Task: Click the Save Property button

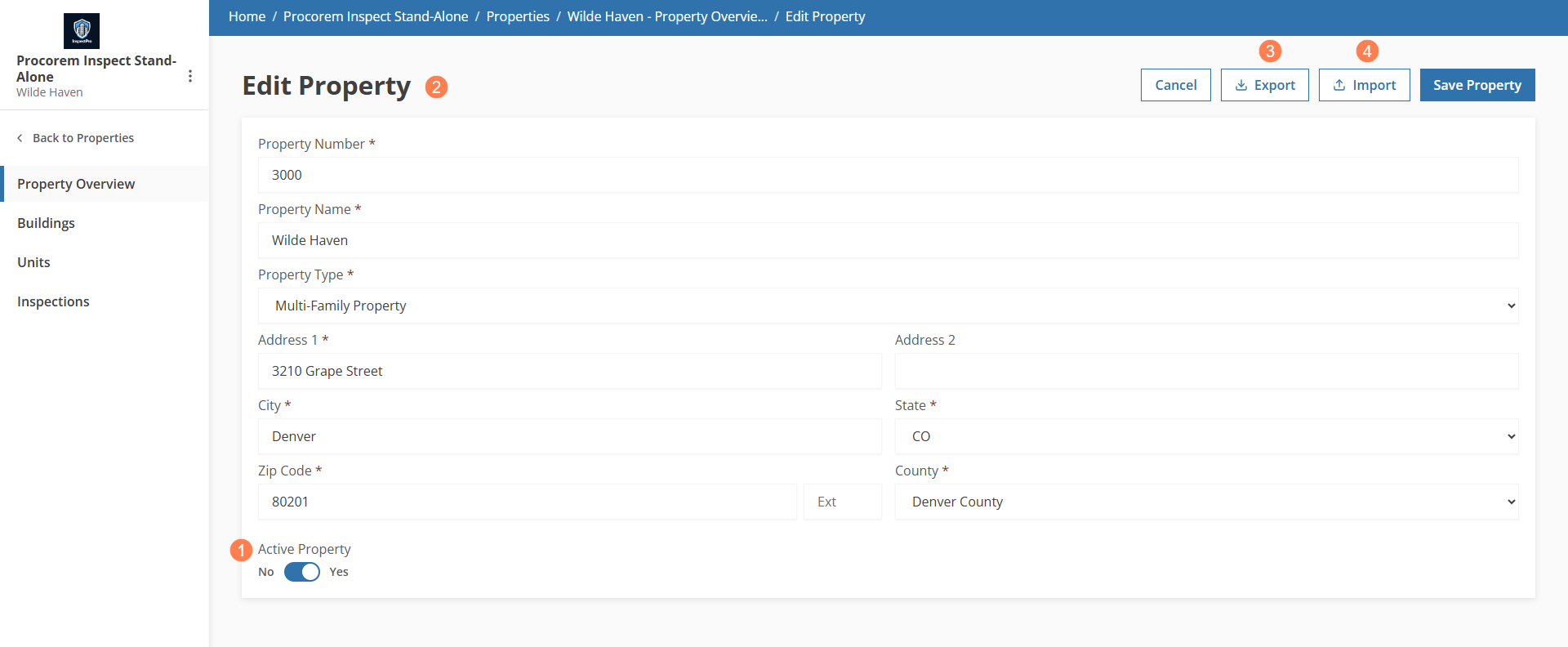Action: (x=1477, y=85)
